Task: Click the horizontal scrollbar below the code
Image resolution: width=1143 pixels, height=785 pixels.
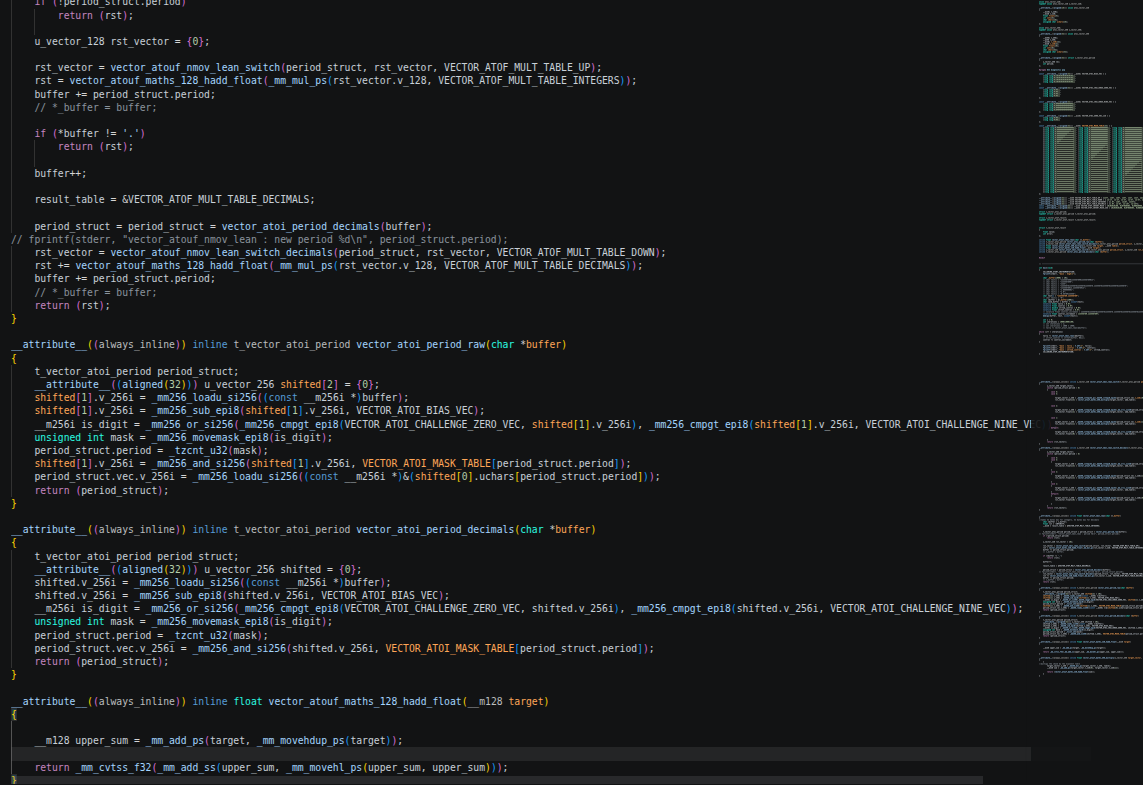Action: (496, 780)
